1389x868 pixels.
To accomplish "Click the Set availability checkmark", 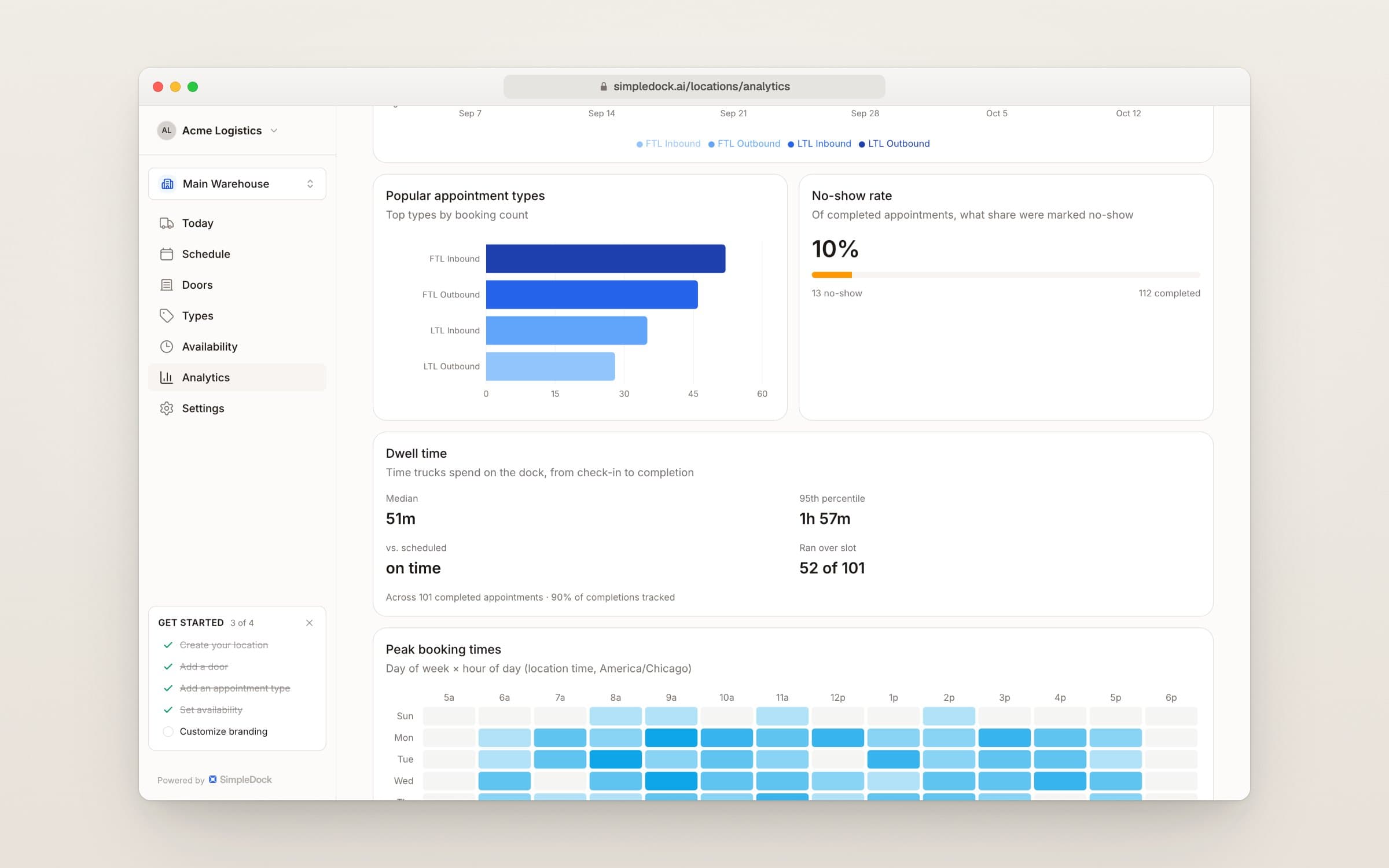I will (x=168, y=709).
